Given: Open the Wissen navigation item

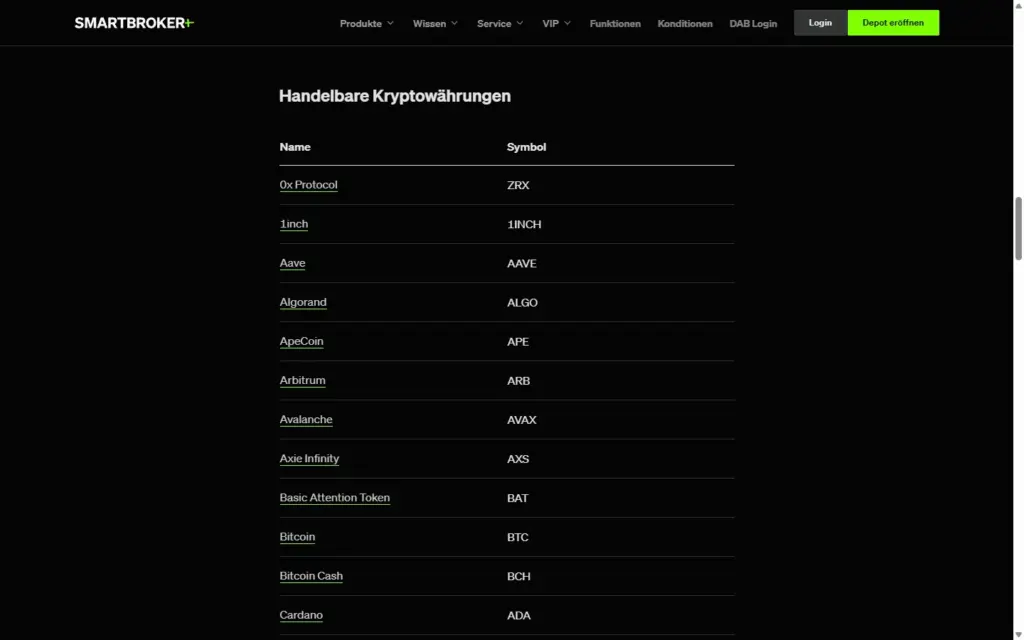Looking at the screenshot, I should [429, 24].
